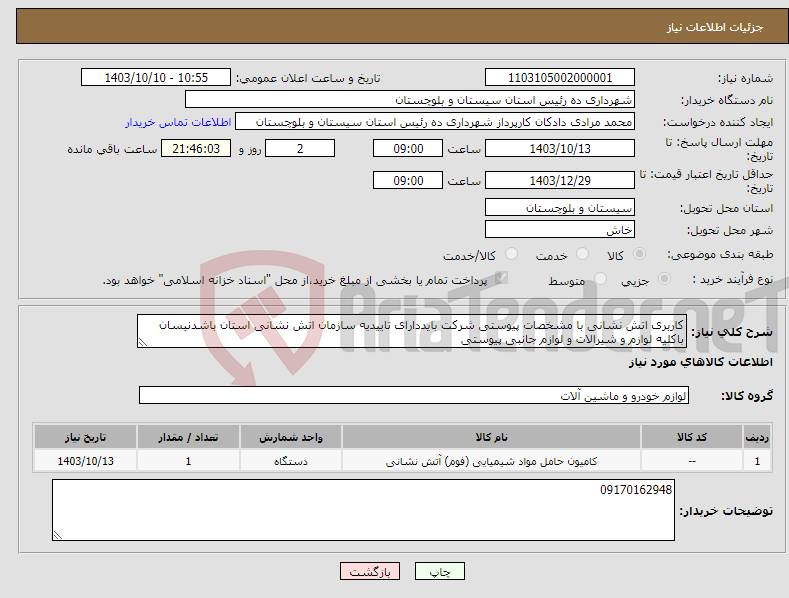Click the نام کالا column header
Viewport: 789px width, 598px height.
click(x=491, y=437)
